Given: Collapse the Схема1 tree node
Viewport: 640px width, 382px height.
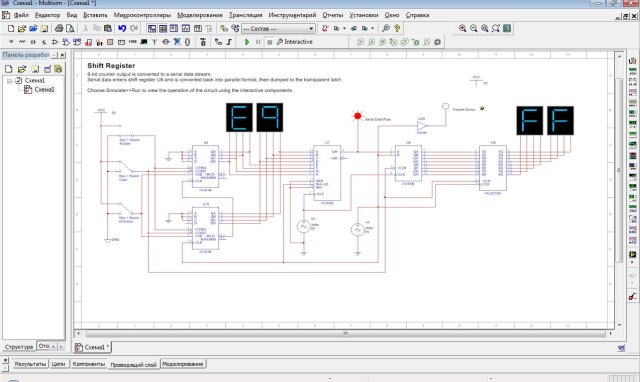Looking at the screenshot, I should click(9, 81).
